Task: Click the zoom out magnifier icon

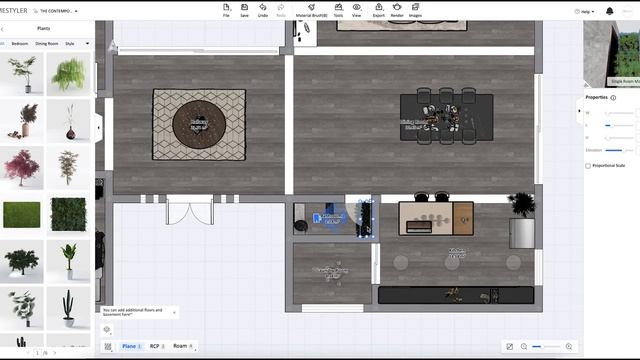Action: click(x=524, y=347)
